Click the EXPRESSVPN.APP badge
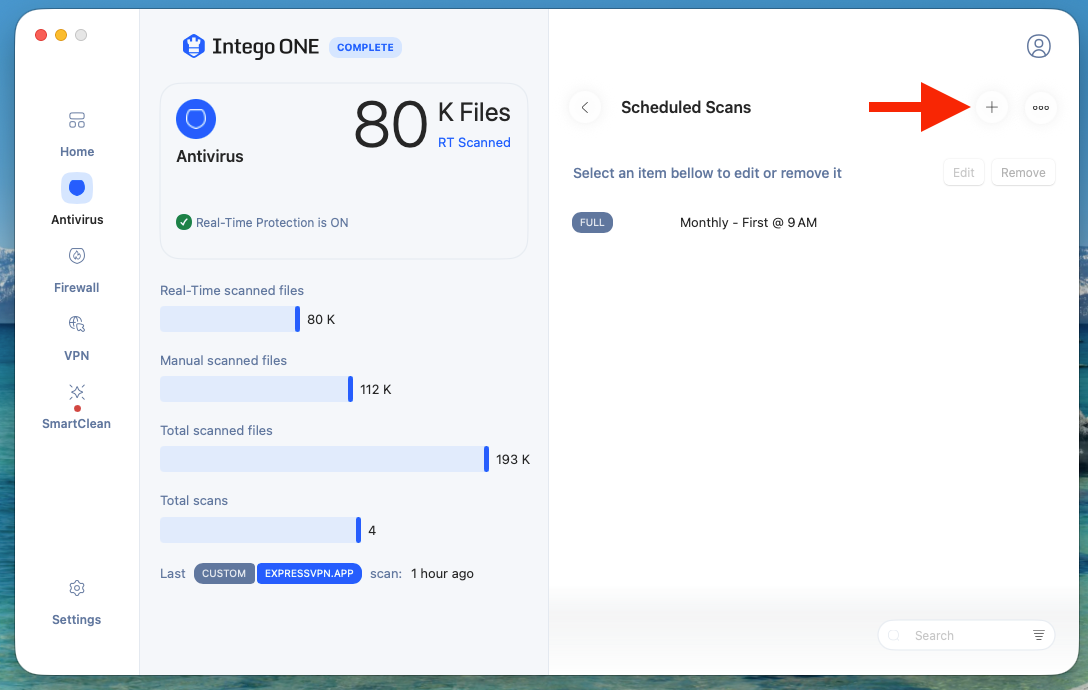The height and width of the screenshot is (690, 1088). pyautogui.click(x=309, y=573)
